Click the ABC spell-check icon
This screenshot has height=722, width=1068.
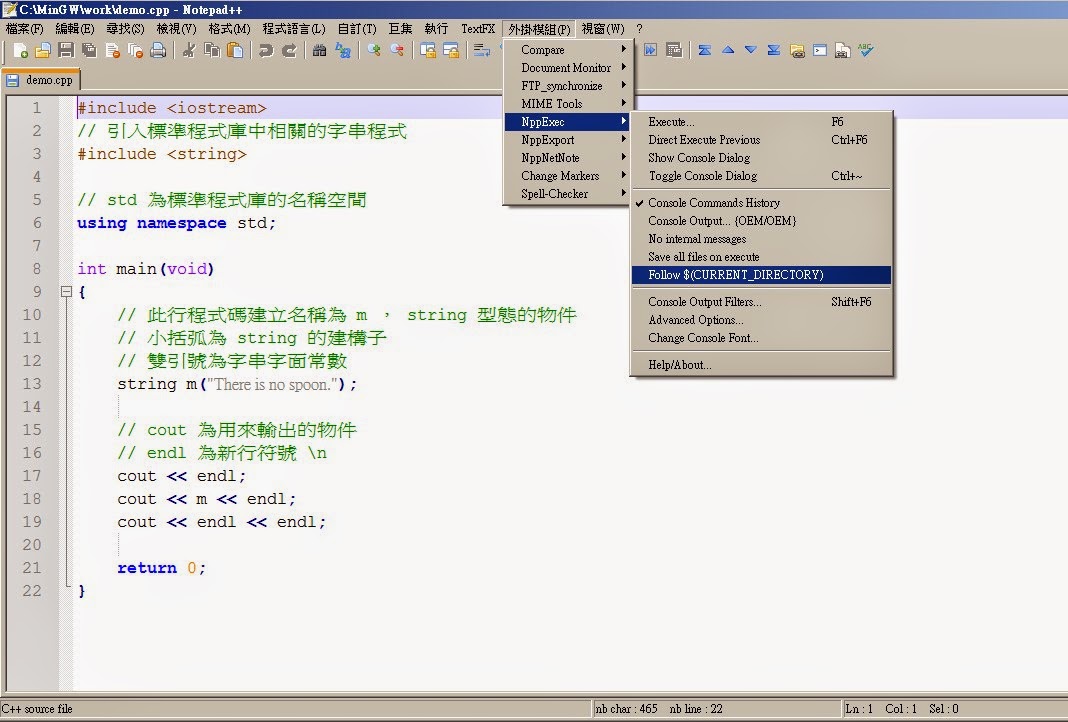(x=866, y=50)
